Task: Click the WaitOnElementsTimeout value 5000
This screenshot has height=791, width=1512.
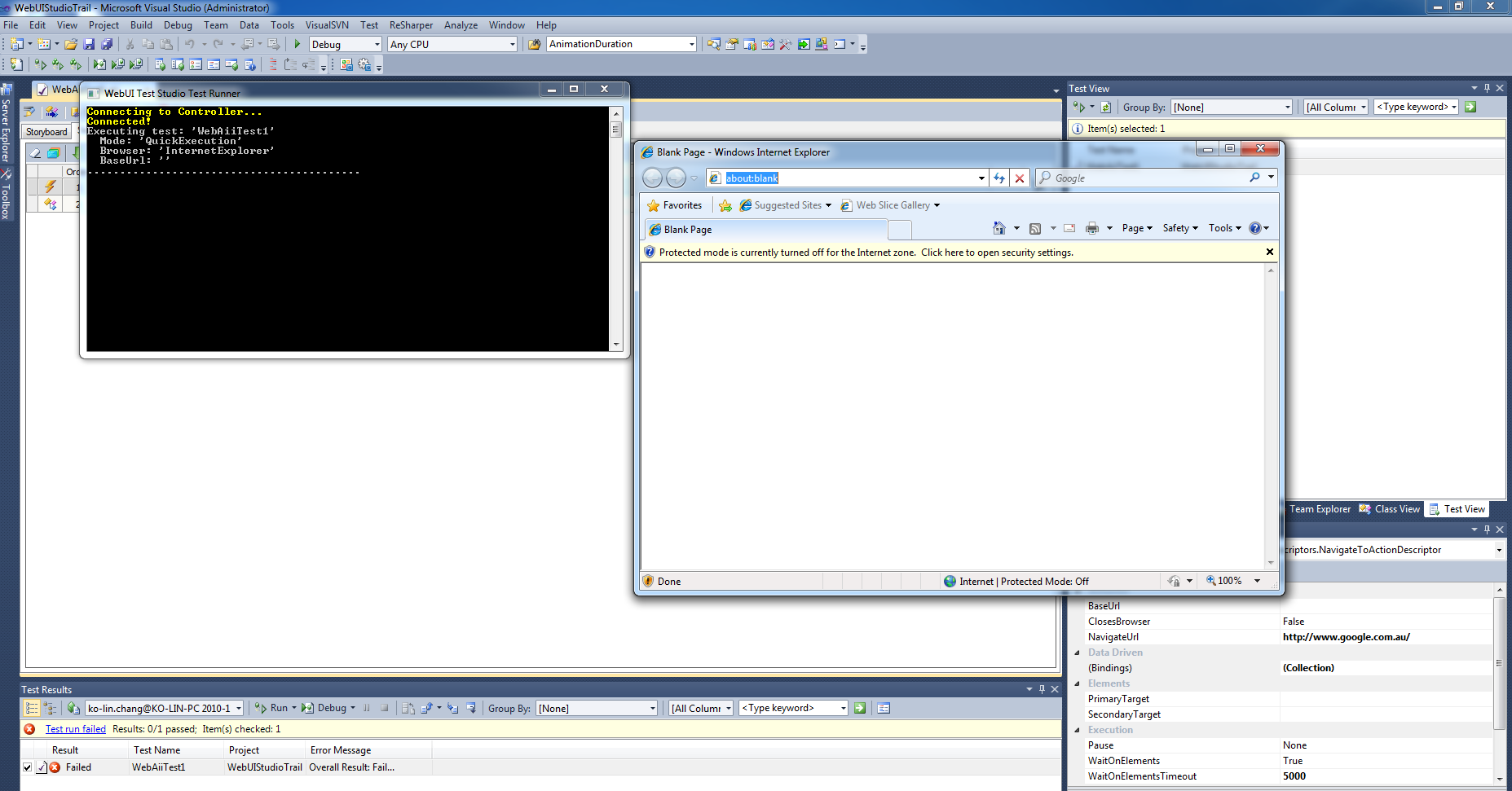Action: point(1294,776)
